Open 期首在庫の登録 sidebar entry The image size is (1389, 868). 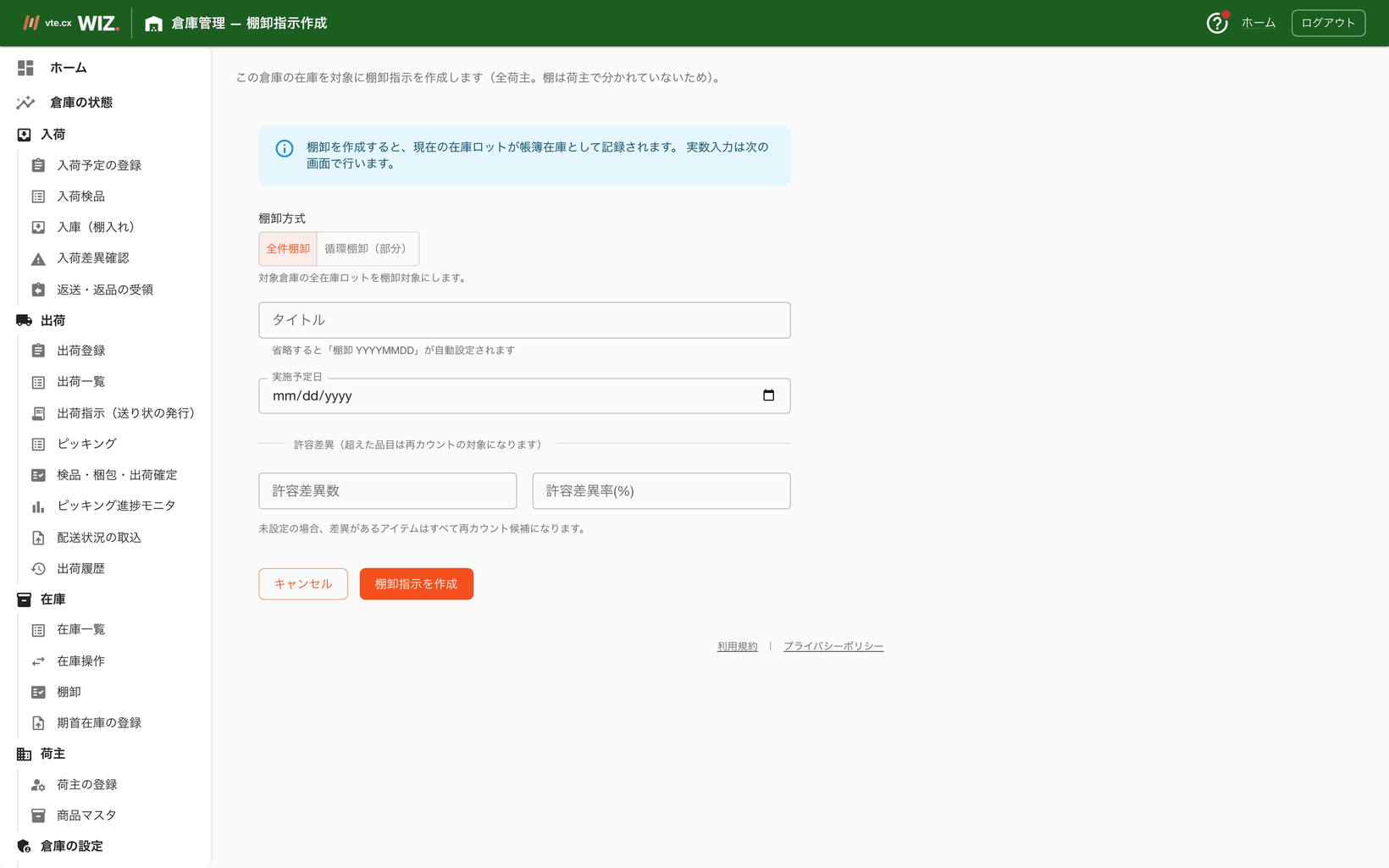click(99, 723)
